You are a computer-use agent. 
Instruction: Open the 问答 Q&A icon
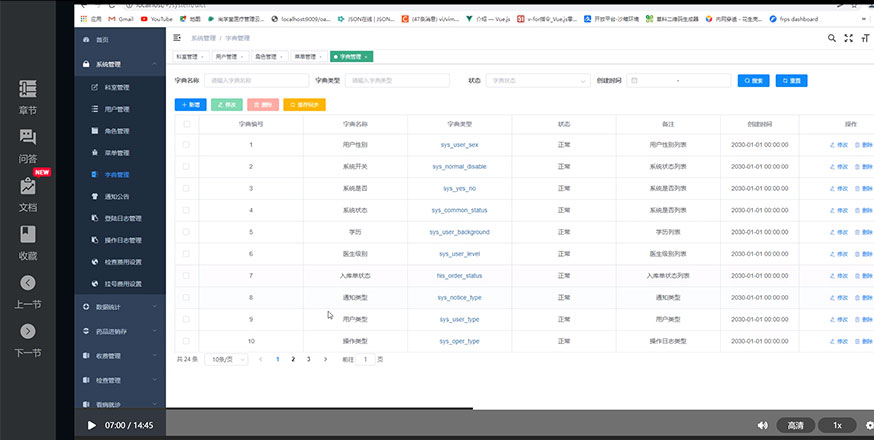(x=28, y=137)
